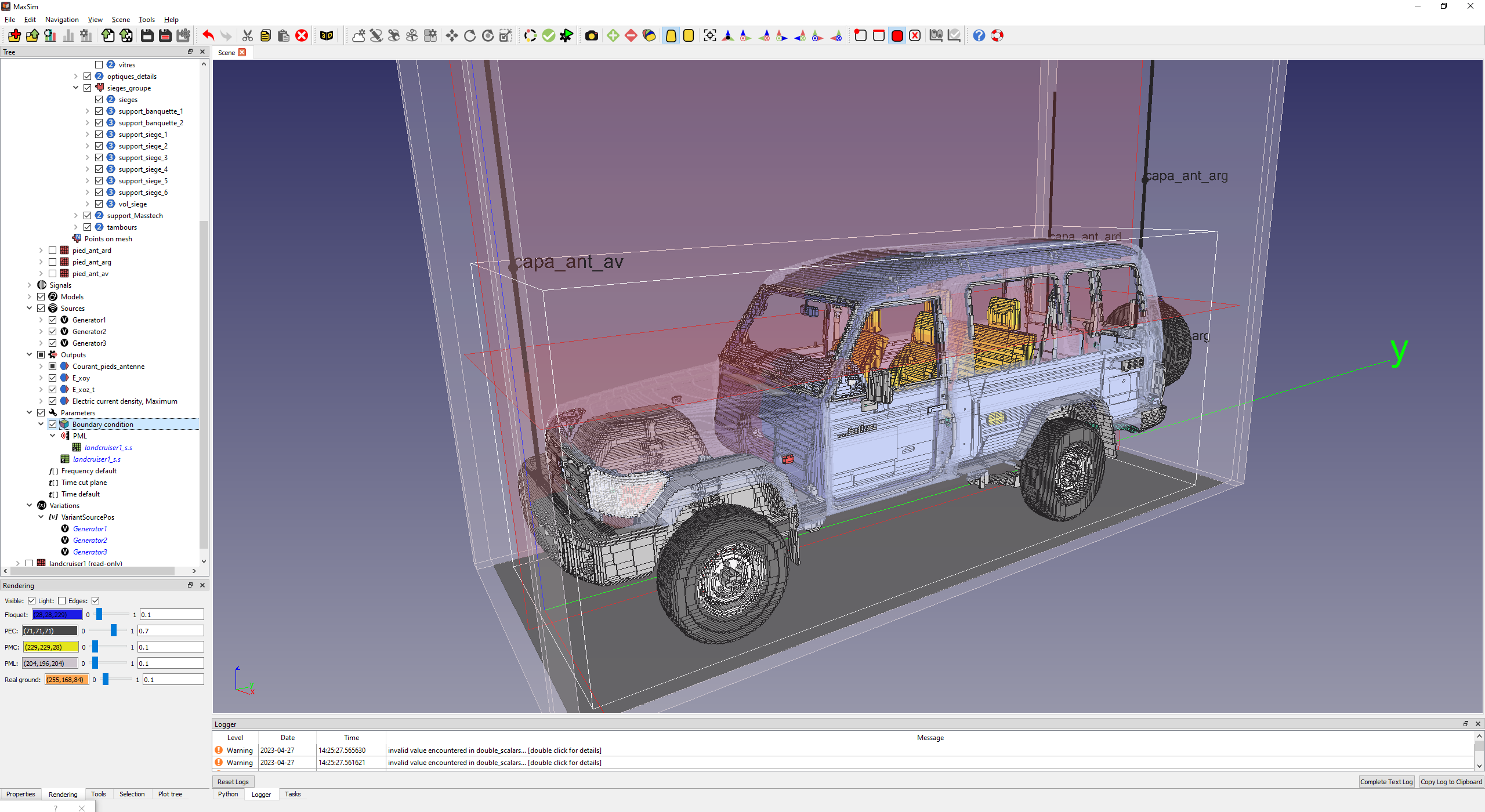Viewport: 1485px width, 812px height.
Task: Click the import file green arrow icon
Action: (108, 36)
